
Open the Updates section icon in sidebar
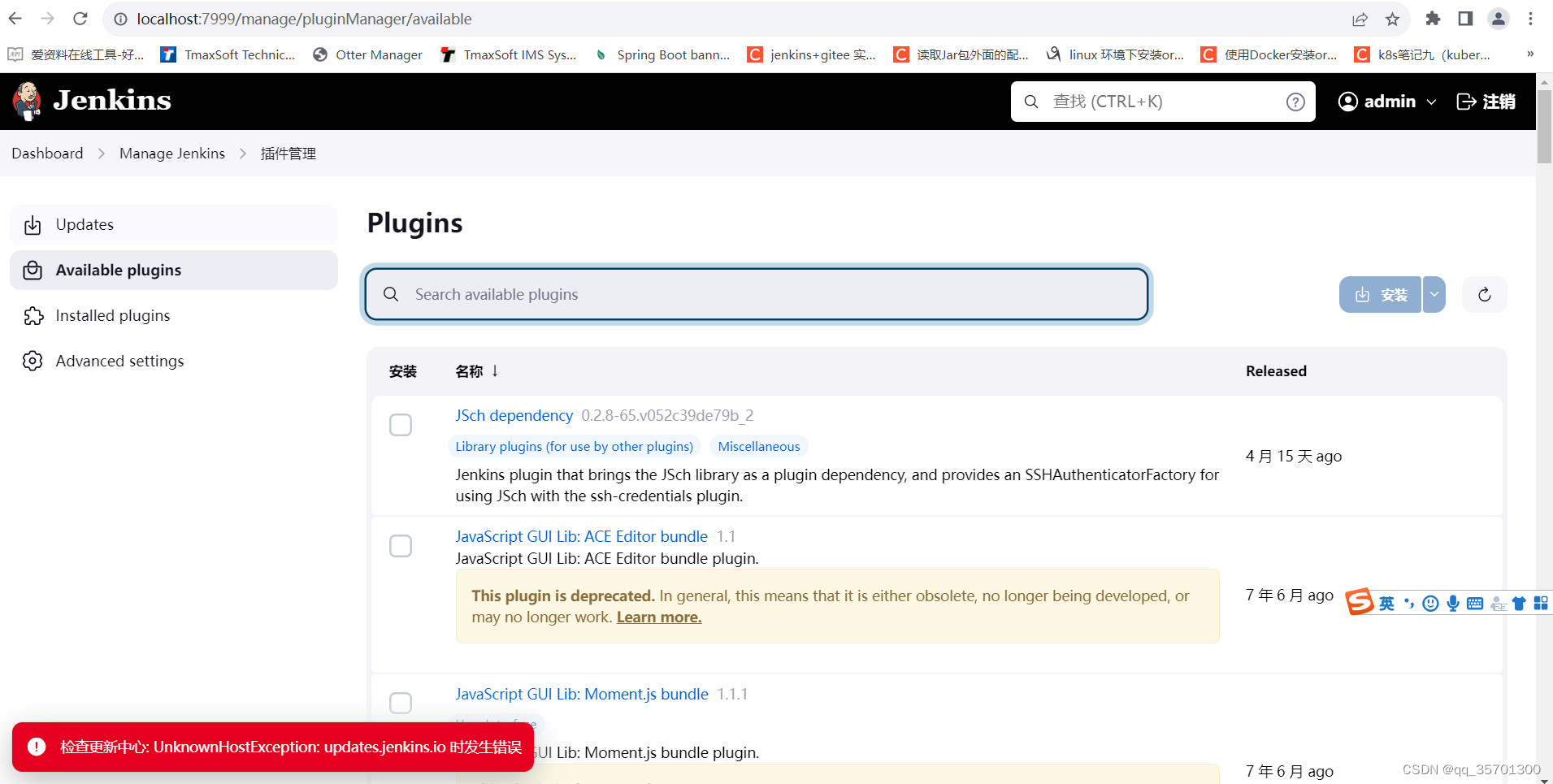33,224
